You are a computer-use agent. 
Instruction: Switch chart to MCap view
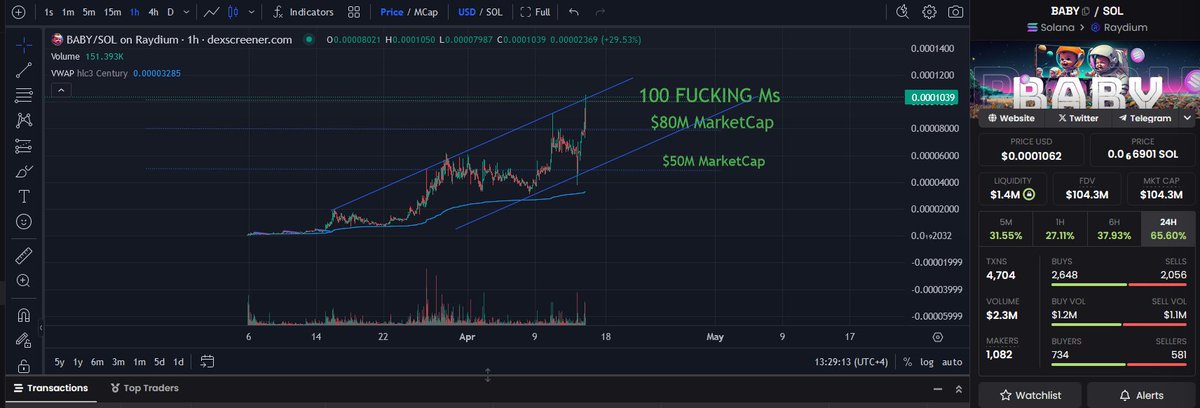tap(428, 12)
